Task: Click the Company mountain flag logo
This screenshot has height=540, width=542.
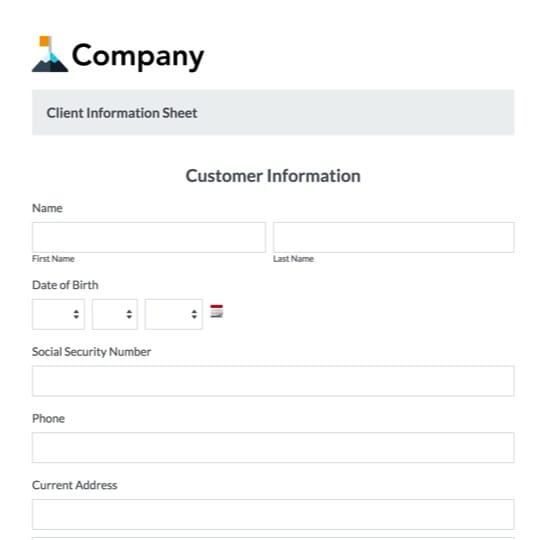Action: point(50,54)
